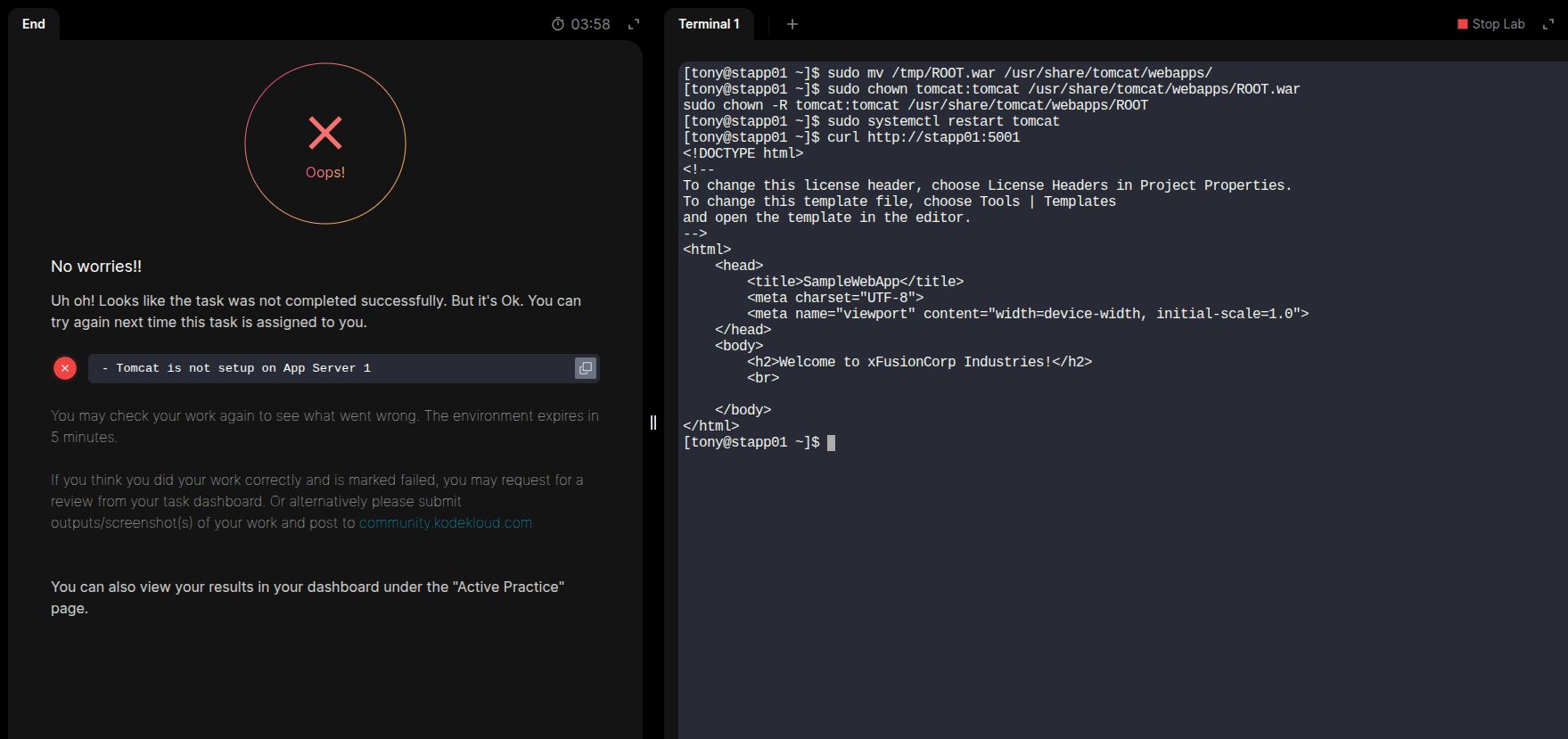Screen dimensions: 1568x739
Task: Click the End tab
Action: coord(34,24)
